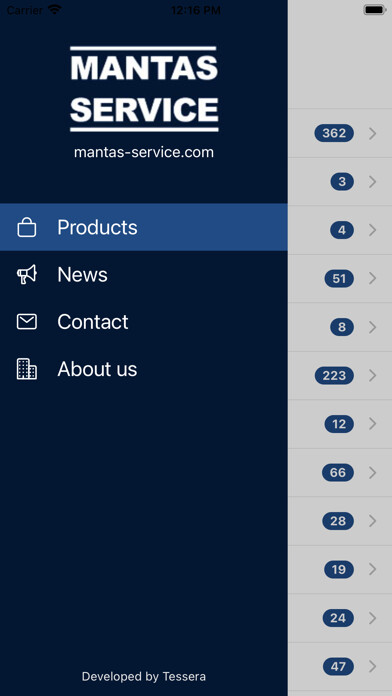Image resolution: width=392 pixels, height=696 pixels.
Task: Tap the Mantas Service logo
Action: (144, 89)
